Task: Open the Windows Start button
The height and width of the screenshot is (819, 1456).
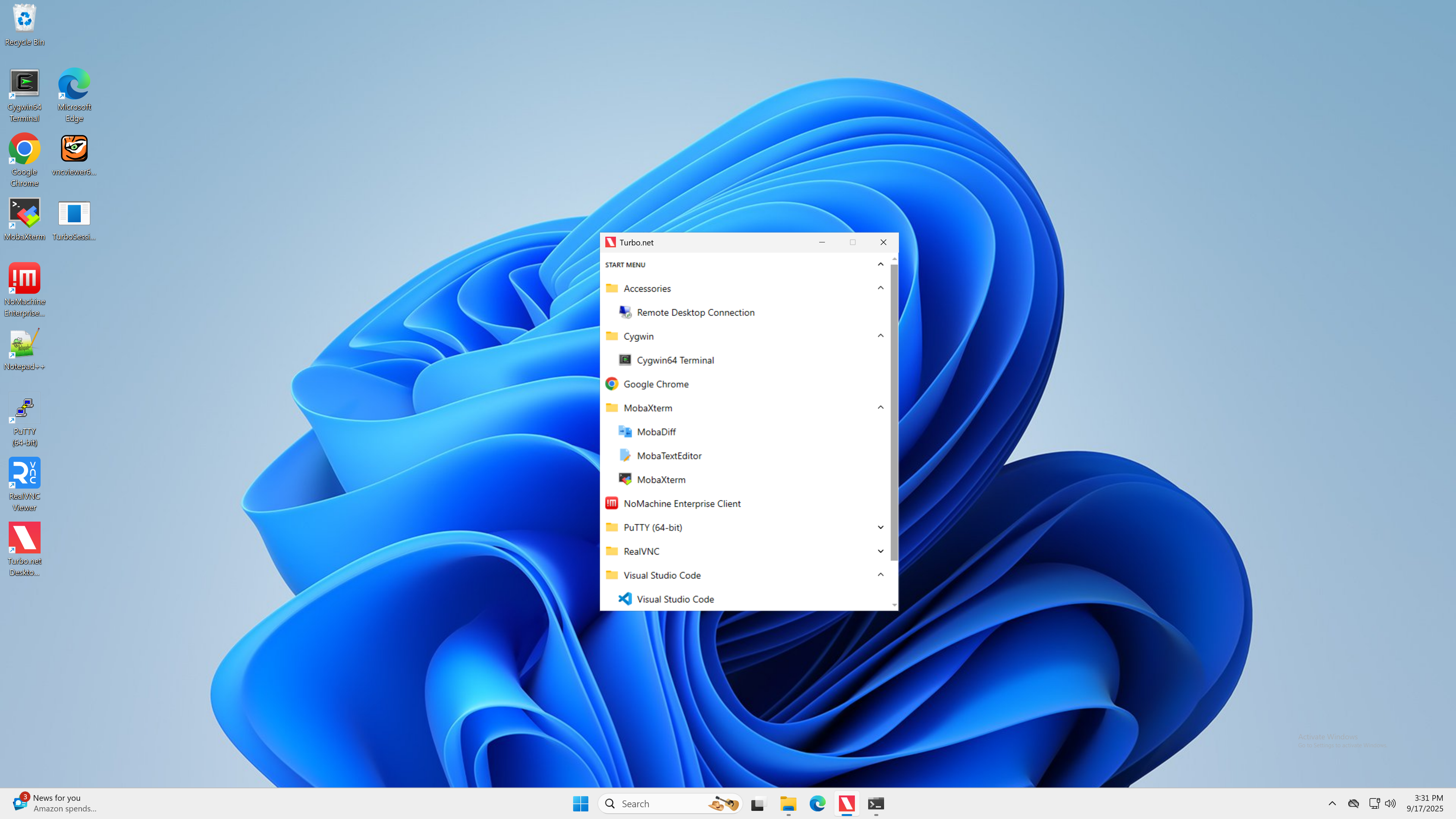Action: click(581, 803)
